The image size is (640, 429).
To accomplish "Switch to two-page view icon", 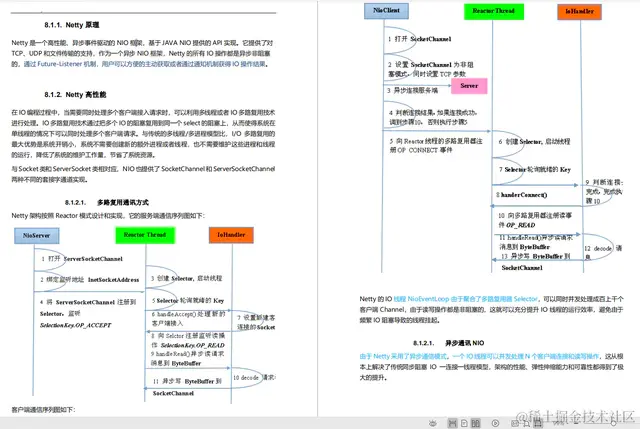I will (476, 423).
